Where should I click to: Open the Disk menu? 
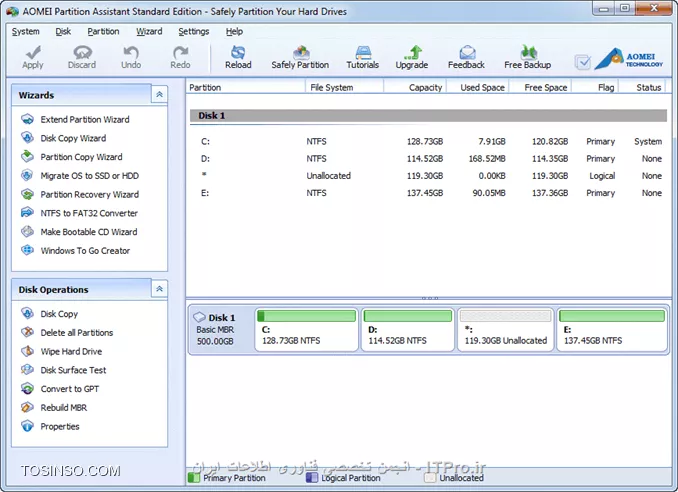tap(63, 32)
